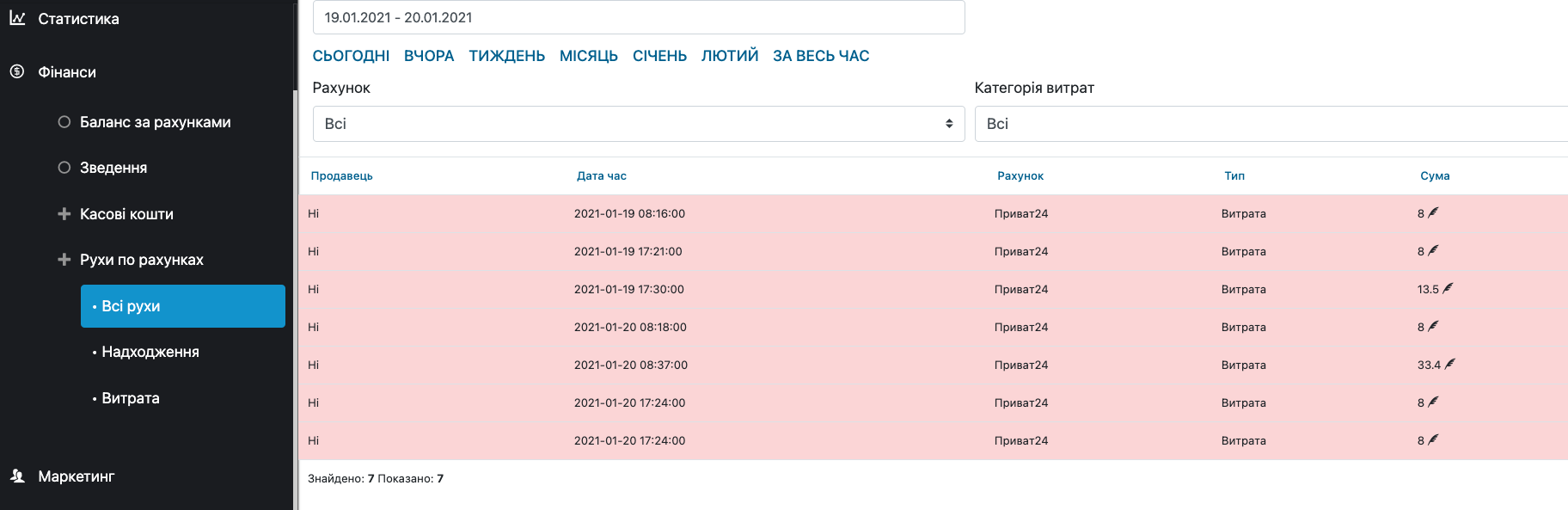This screenshot has height=510, width=1568.
Task: Select the Баланс за рахунками circle item
Action: [x=64, y=122]
